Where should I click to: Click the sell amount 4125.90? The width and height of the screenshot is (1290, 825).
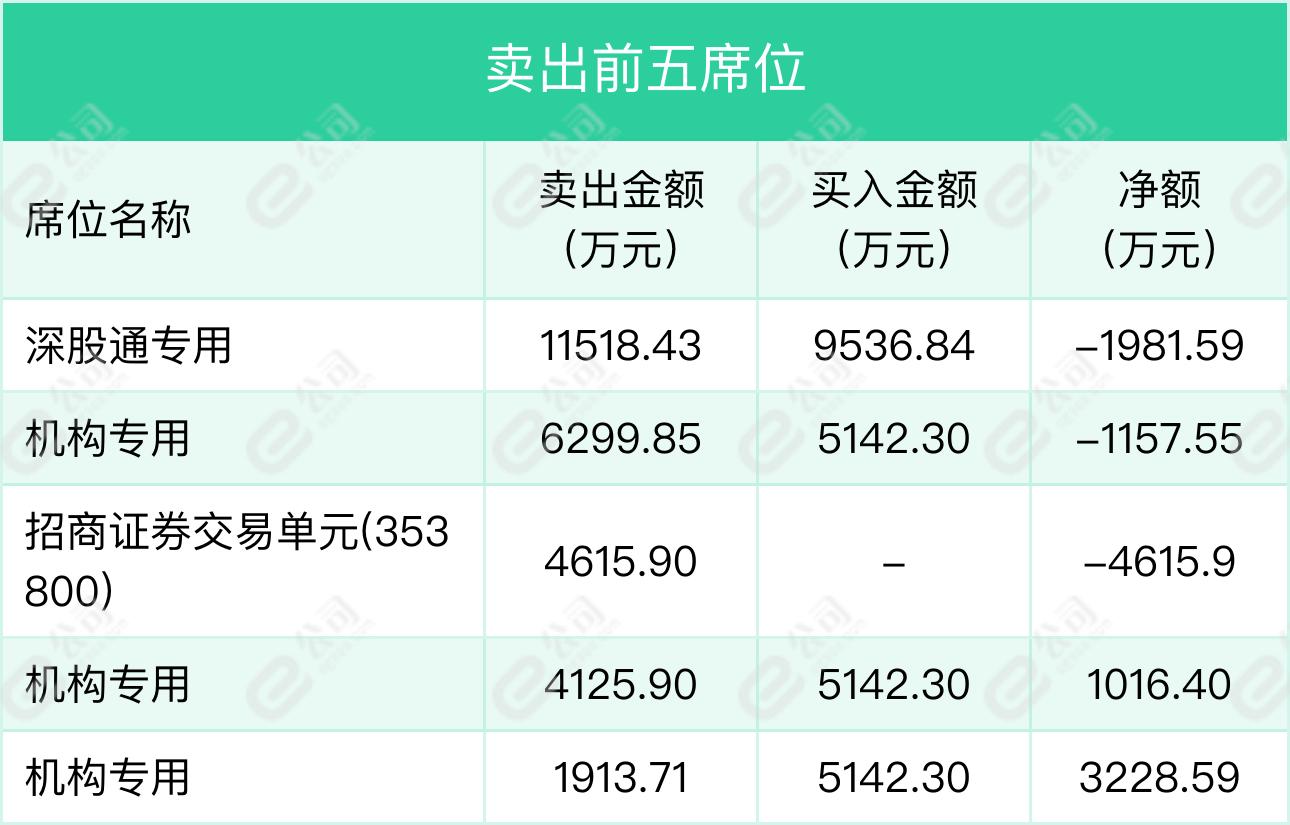click(x=621, y=685)
